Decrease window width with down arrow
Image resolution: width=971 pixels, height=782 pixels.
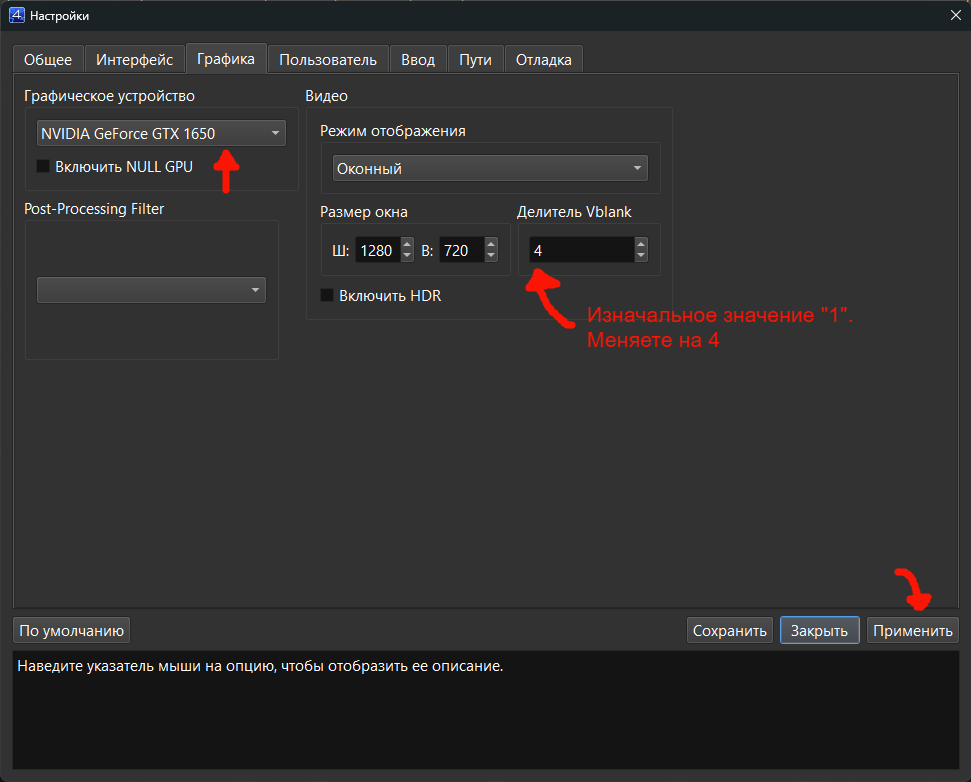[x=407, y=256]
